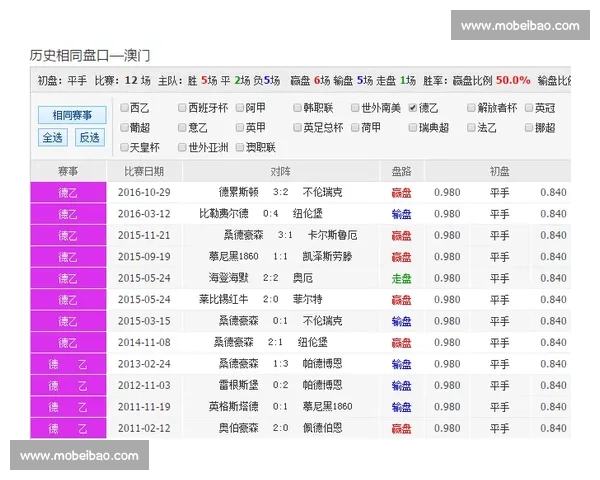600x480 pixels.
Task: Click the 对阵 column header
Action: pos(280,171)
